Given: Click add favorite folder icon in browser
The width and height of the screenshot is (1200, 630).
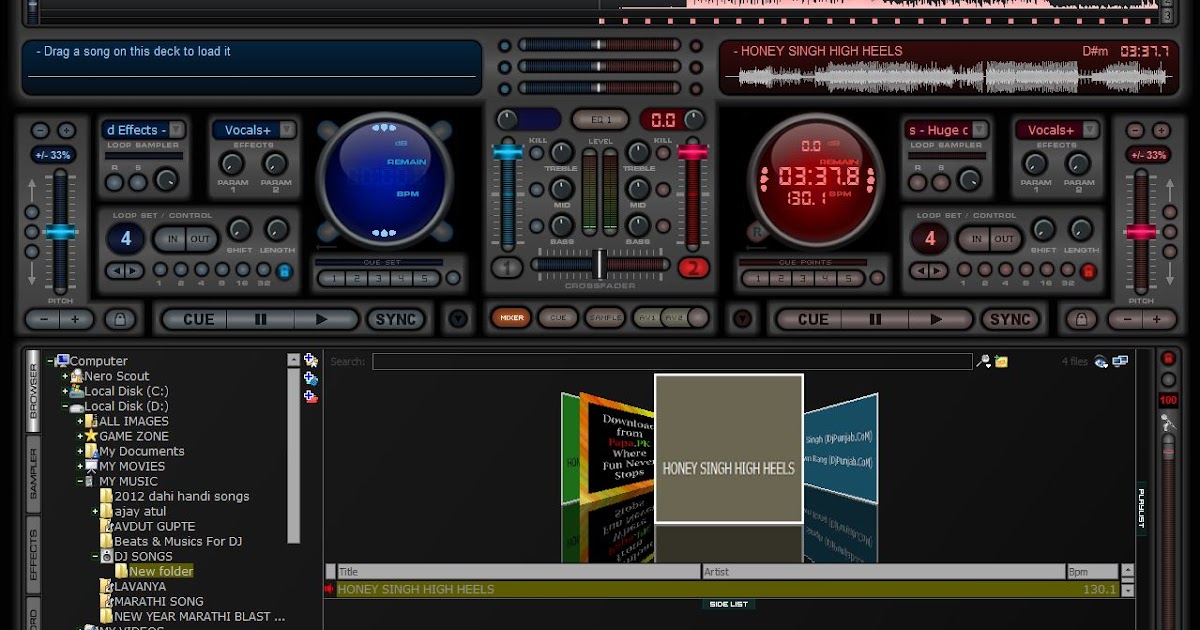Looking at the screenshot, I should (311, 361).
